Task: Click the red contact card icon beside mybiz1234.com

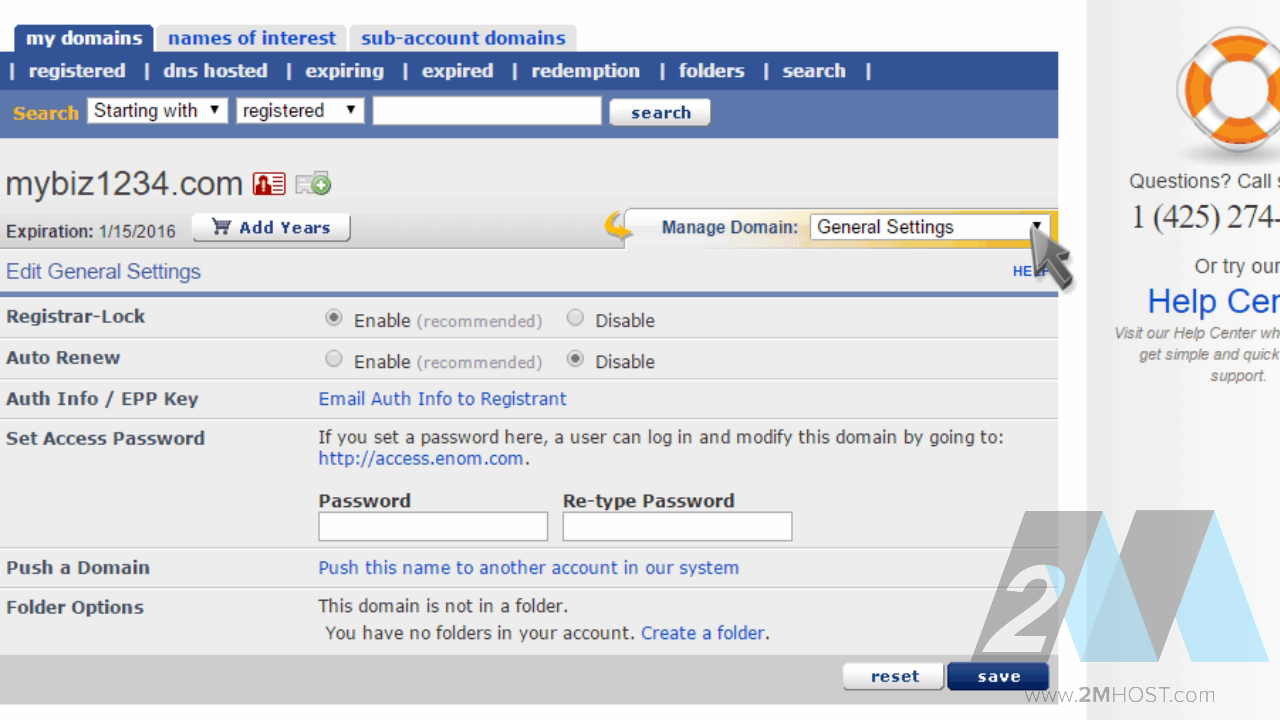Action: coord(269,184)
